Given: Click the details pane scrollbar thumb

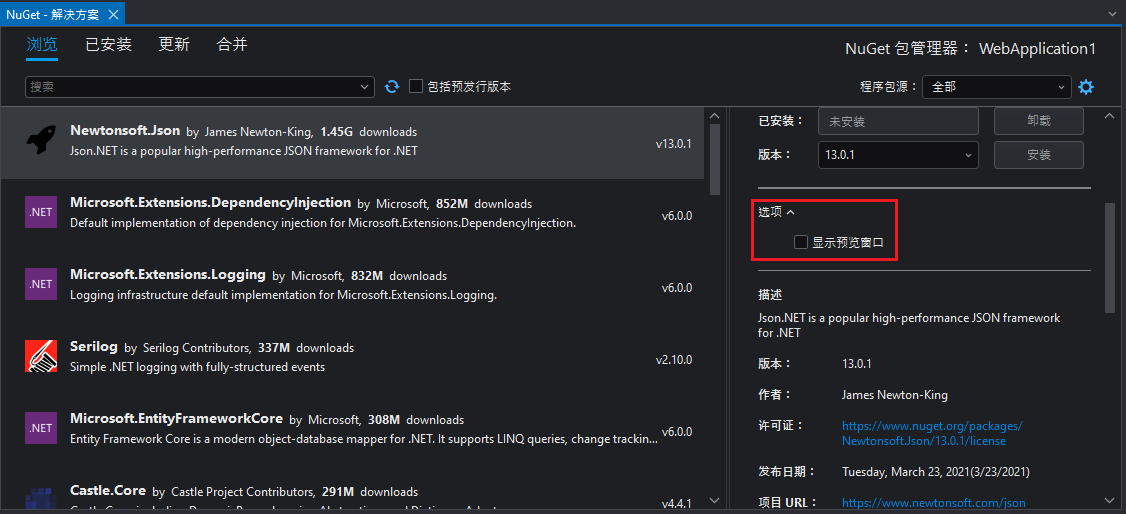Looking at the screenshot, I should coord(1109,258).
